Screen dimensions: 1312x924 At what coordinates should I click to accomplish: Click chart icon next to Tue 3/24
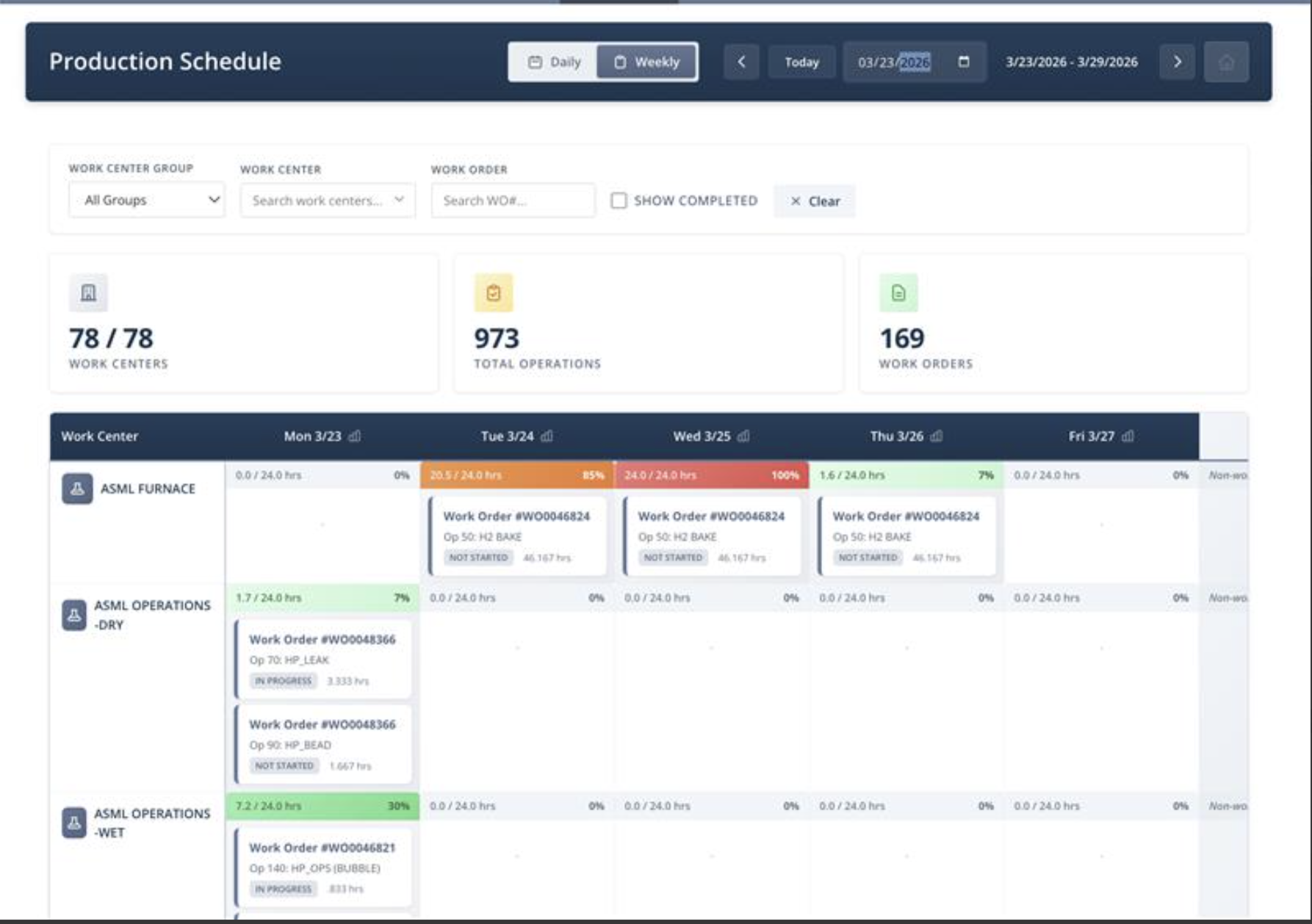[x=547, y=436]
